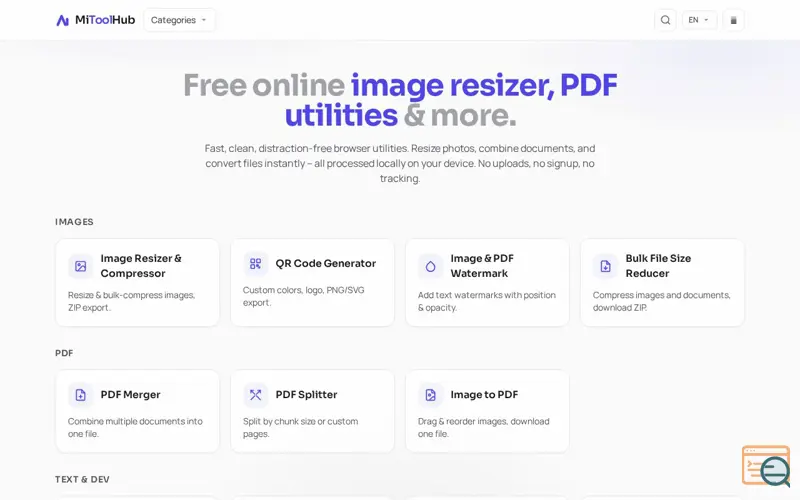800x500 pixels.
Task: Go to MiToolHub home via brand name
Action: (x=105, y=20)
